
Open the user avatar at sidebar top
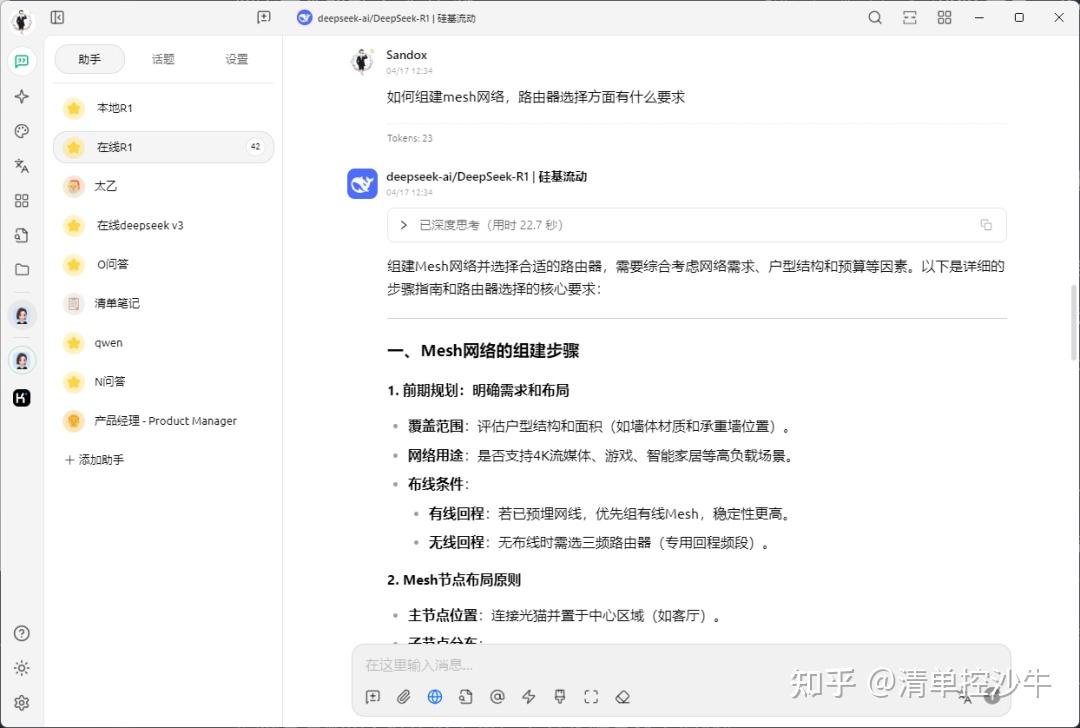[x=22, y=21]
